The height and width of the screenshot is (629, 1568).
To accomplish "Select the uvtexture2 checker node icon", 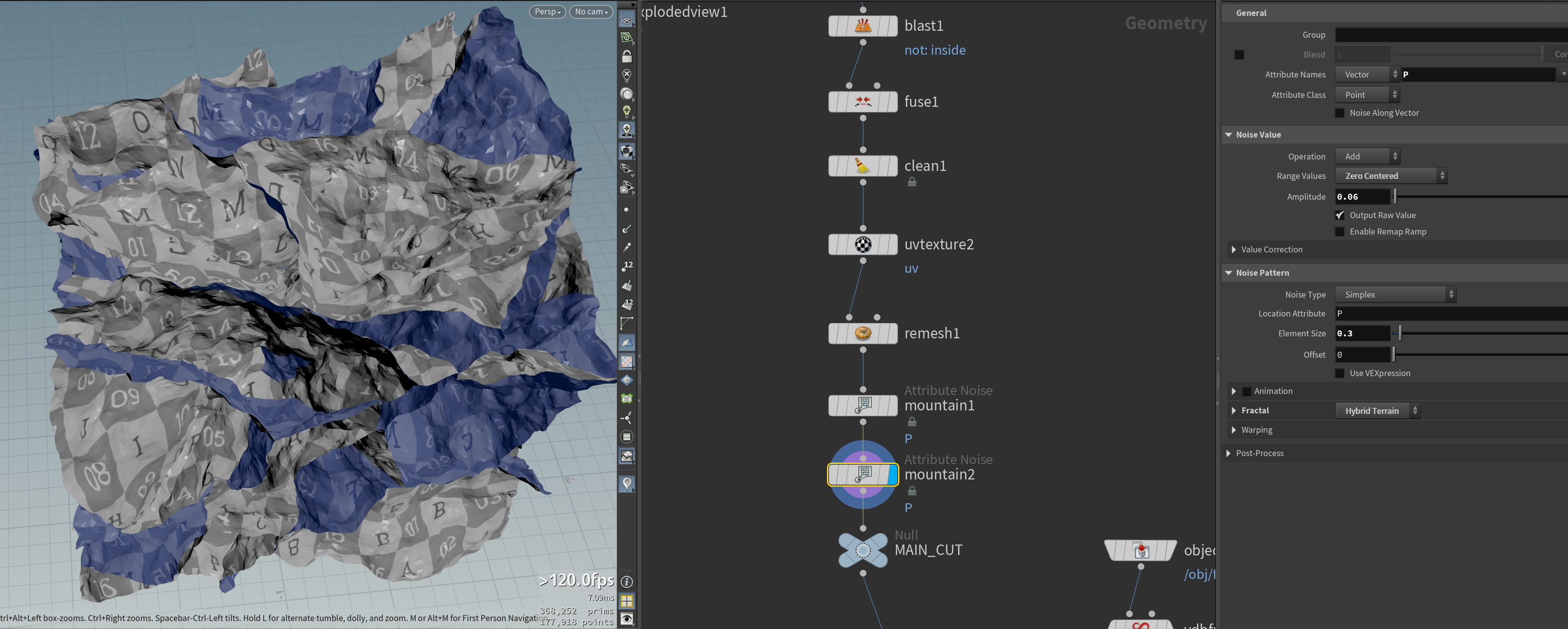I will [x=863, y=244].
